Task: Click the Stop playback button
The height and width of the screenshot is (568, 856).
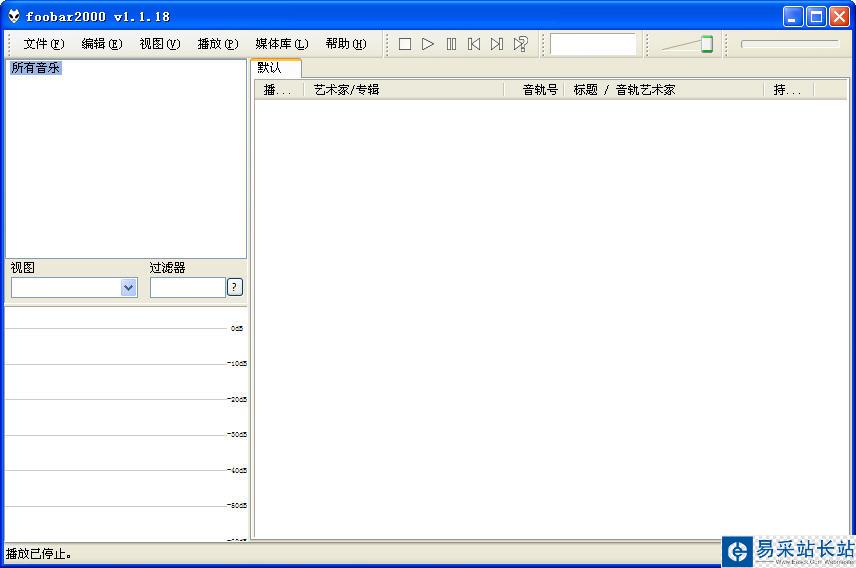Action: [405, 44]
